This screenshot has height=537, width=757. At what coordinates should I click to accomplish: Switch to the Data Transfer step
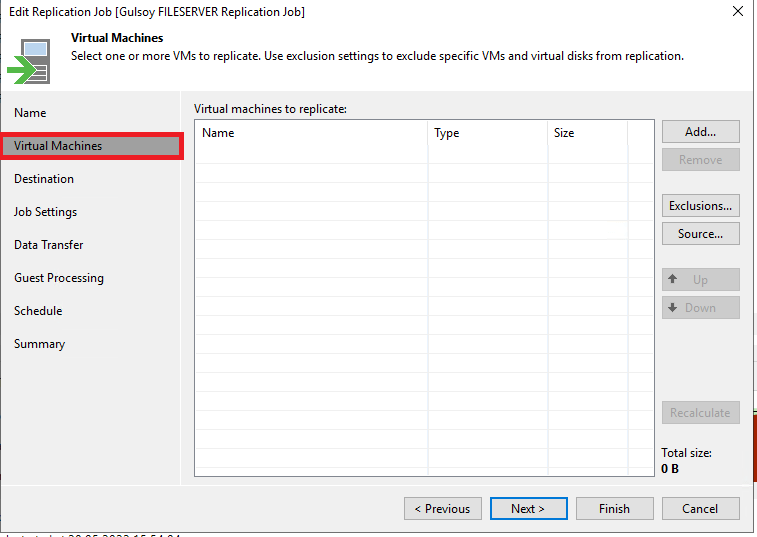coord(48,245)
